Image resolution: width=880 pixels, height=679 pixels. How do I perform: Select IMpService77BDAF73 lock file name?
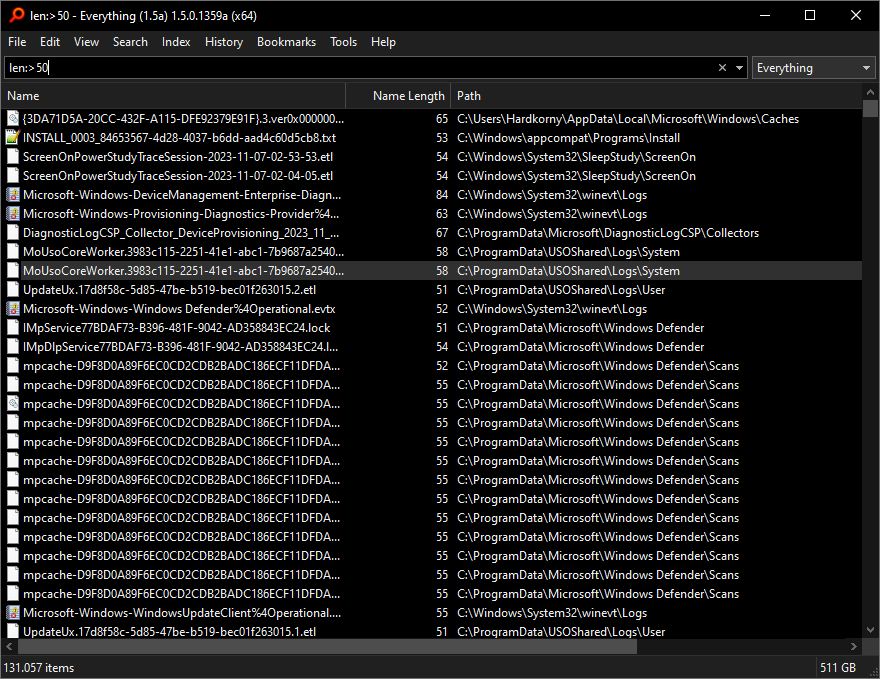176,328
